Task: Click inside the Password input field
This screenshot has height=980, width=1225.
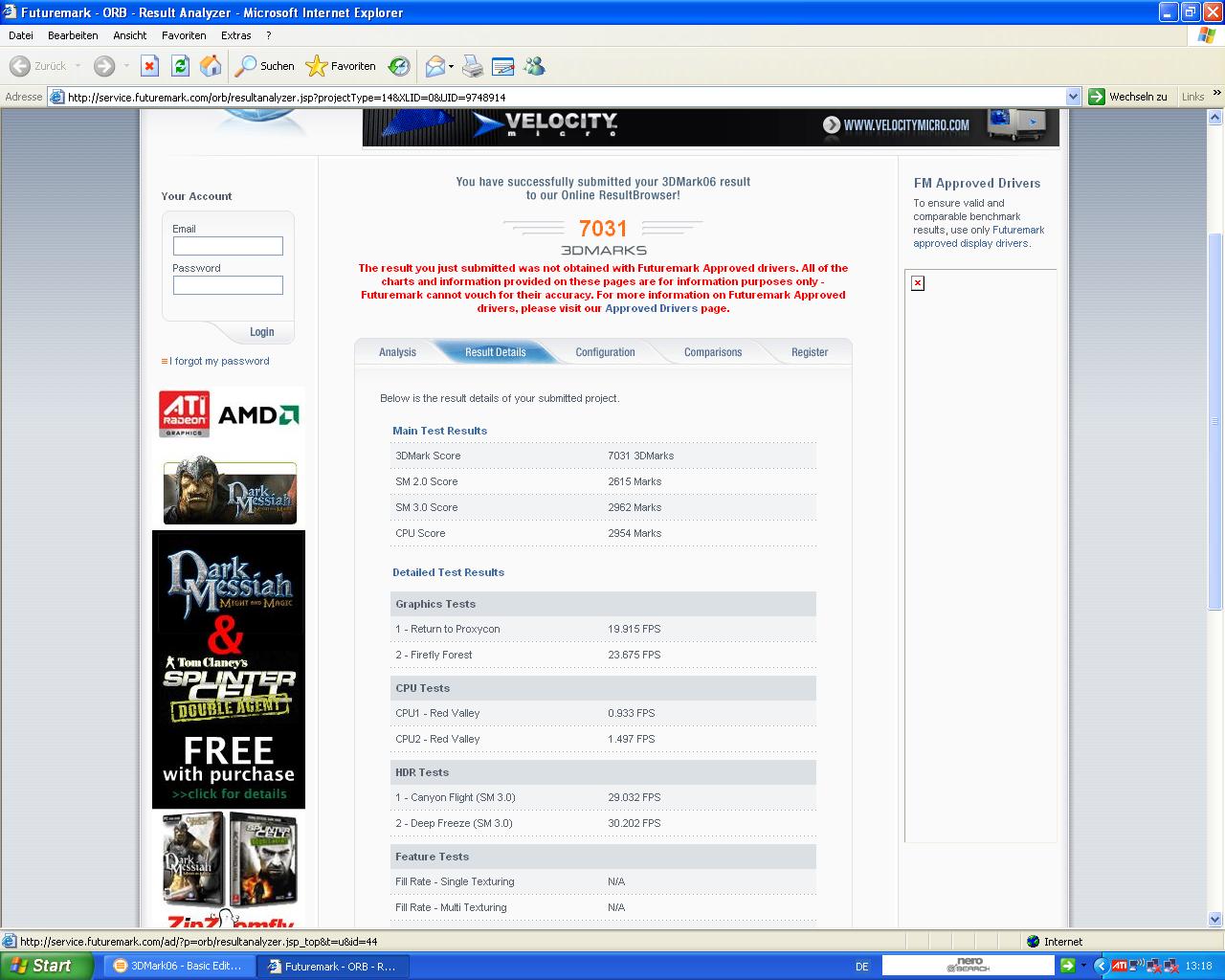Action: [228, 285]
